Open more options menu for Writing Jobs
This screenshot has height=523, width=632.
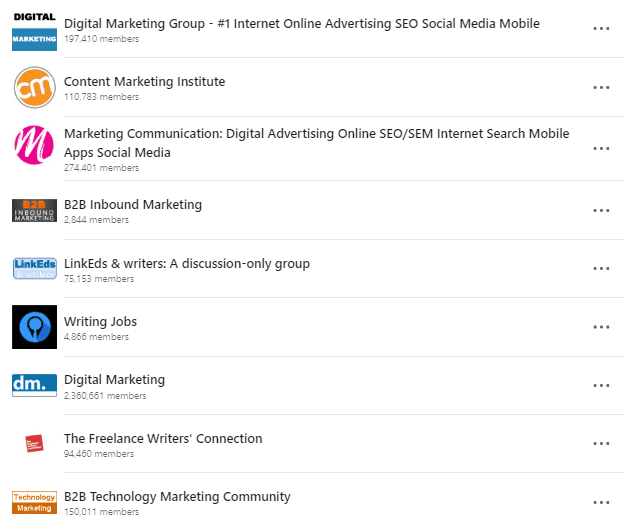pos(601,327)
